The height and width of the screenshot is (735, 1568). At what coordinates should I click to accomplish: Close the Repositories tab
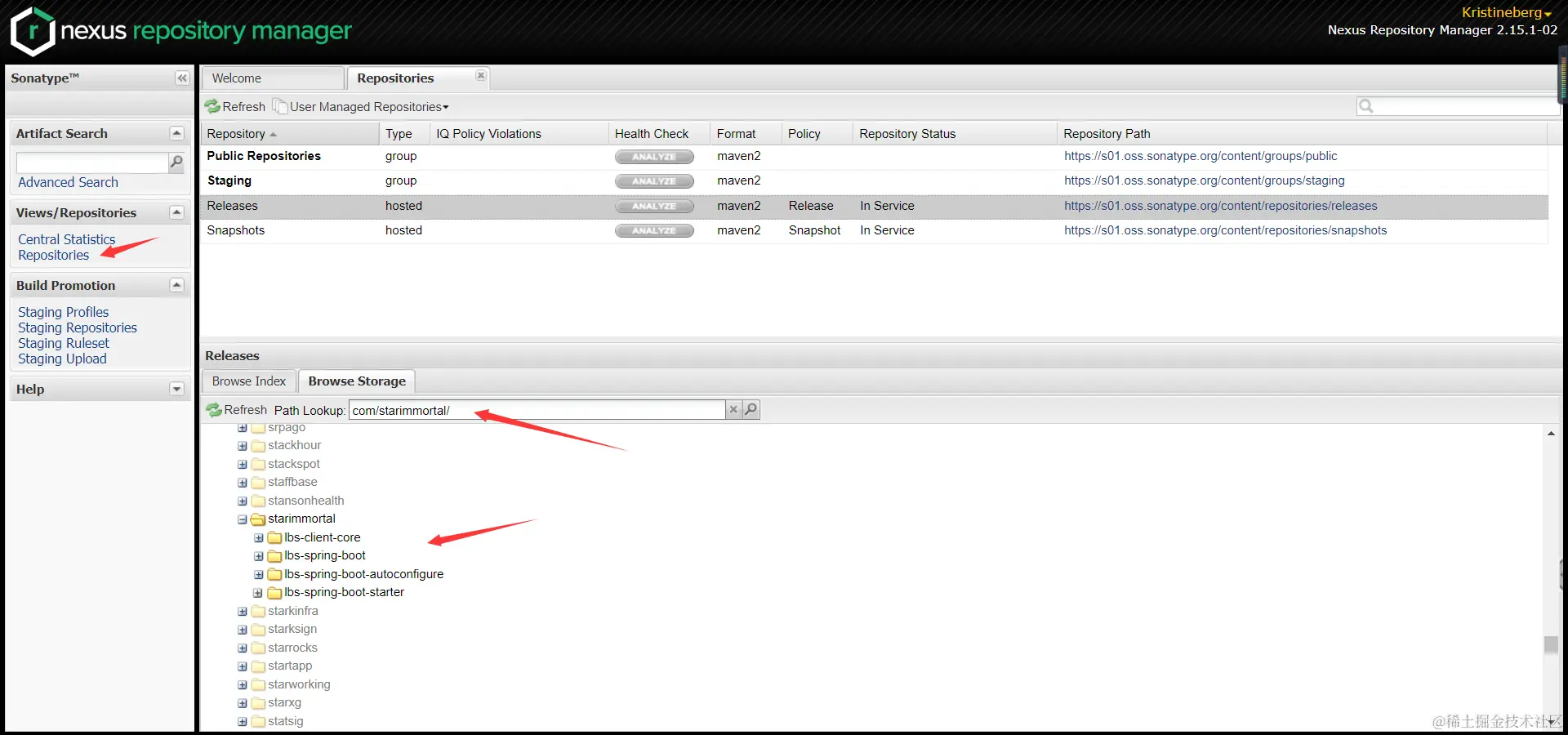coord(481,76)
